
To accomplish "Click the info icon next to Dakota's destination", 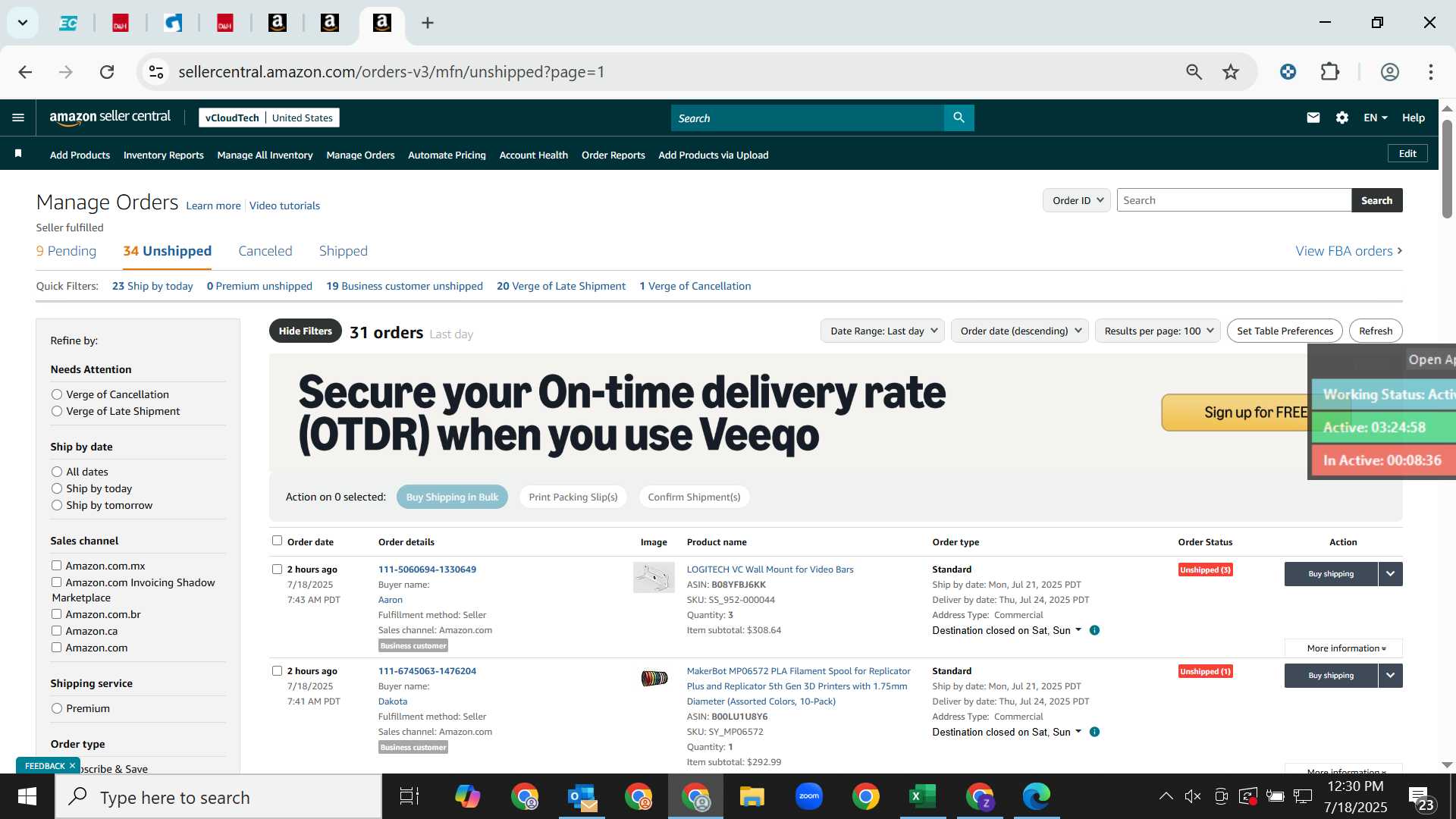I will coord(1094,732).
